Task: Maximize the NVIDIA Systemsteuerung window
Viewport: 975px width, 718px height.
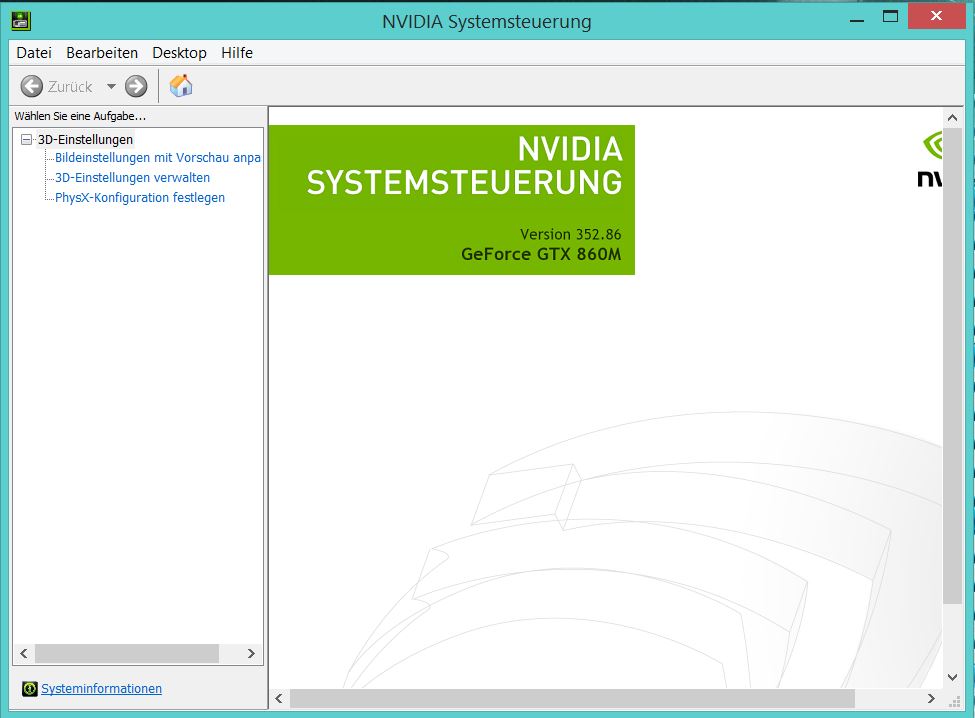Action: pos(890,17)
